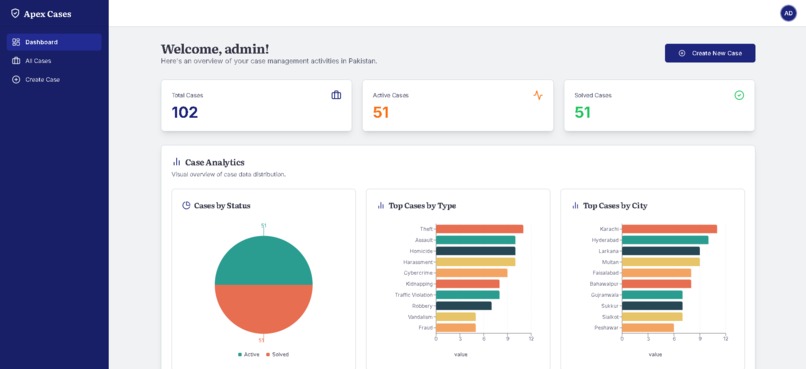Click the green Active slice of pie chart

click(x=264, y=261)
